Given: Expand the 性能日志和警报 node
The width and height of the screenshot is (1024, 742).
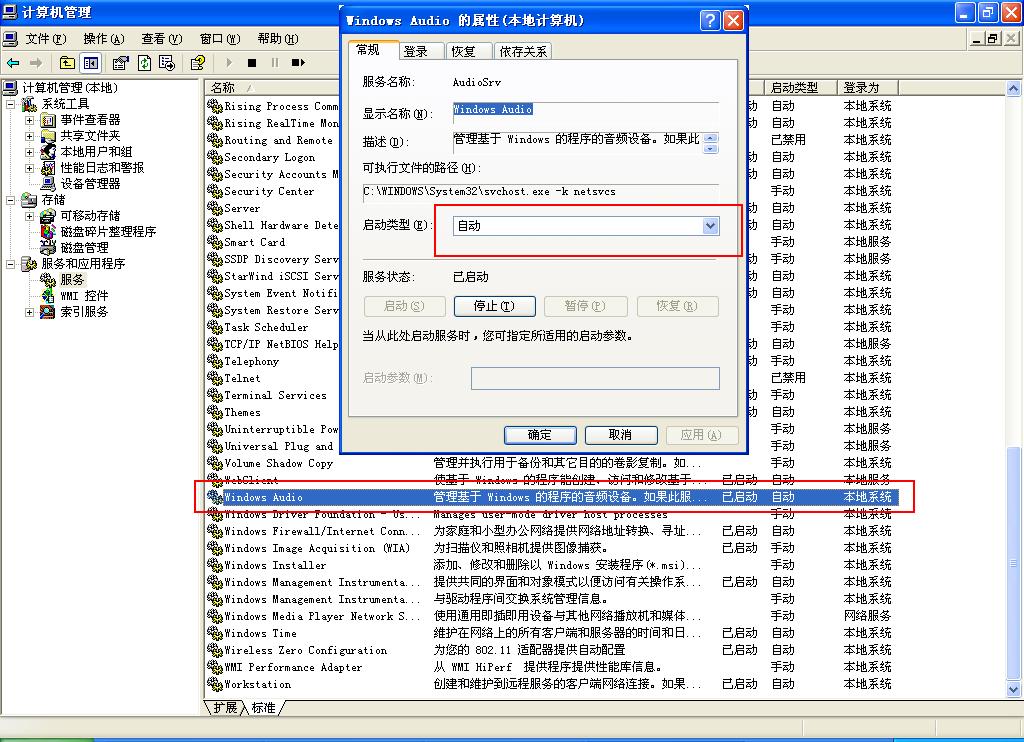Looking at the screenshot, I should click(x=29, y=168).
